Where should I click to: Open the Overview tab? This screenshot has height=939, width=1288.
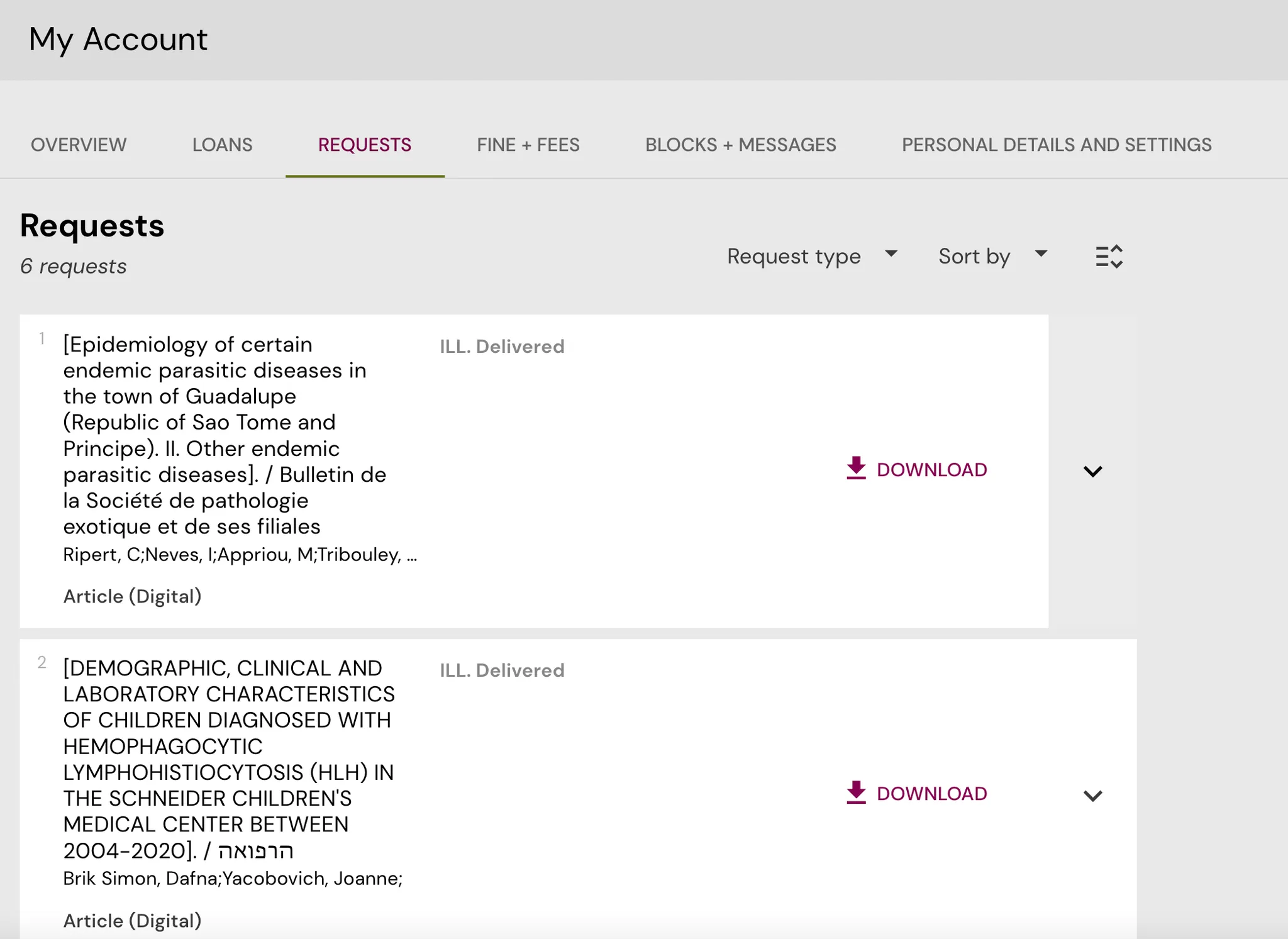pos(79,145)
